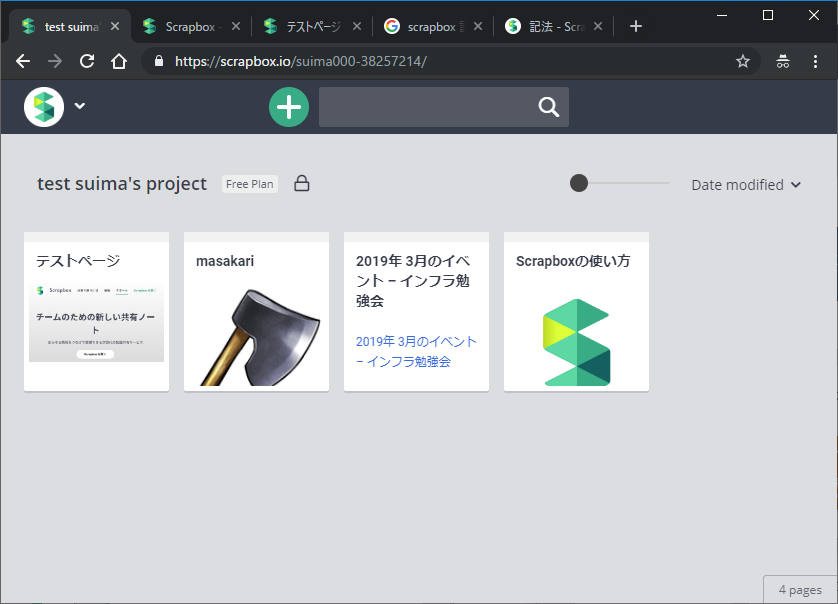Go back in browser history
The width and height of the screenshot is (838, 604).
(23, 61)
